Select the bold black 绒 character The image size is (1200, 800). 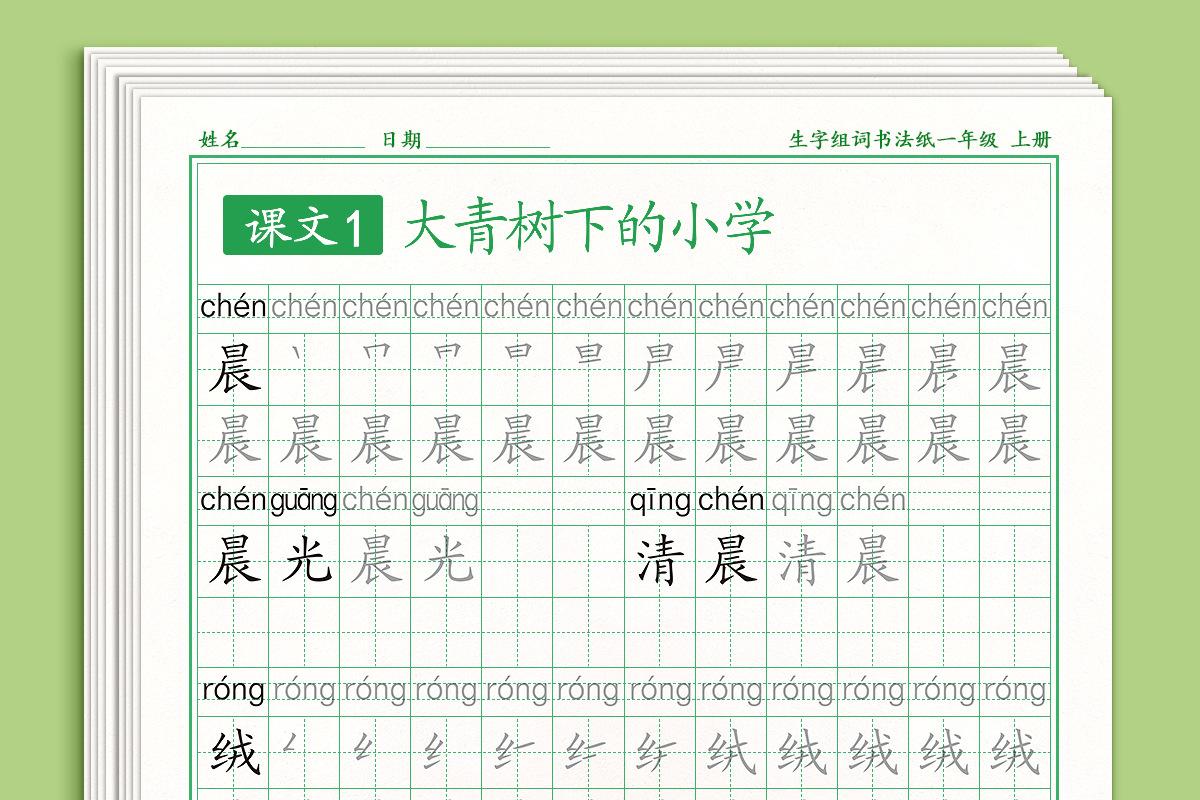point(235,753)
